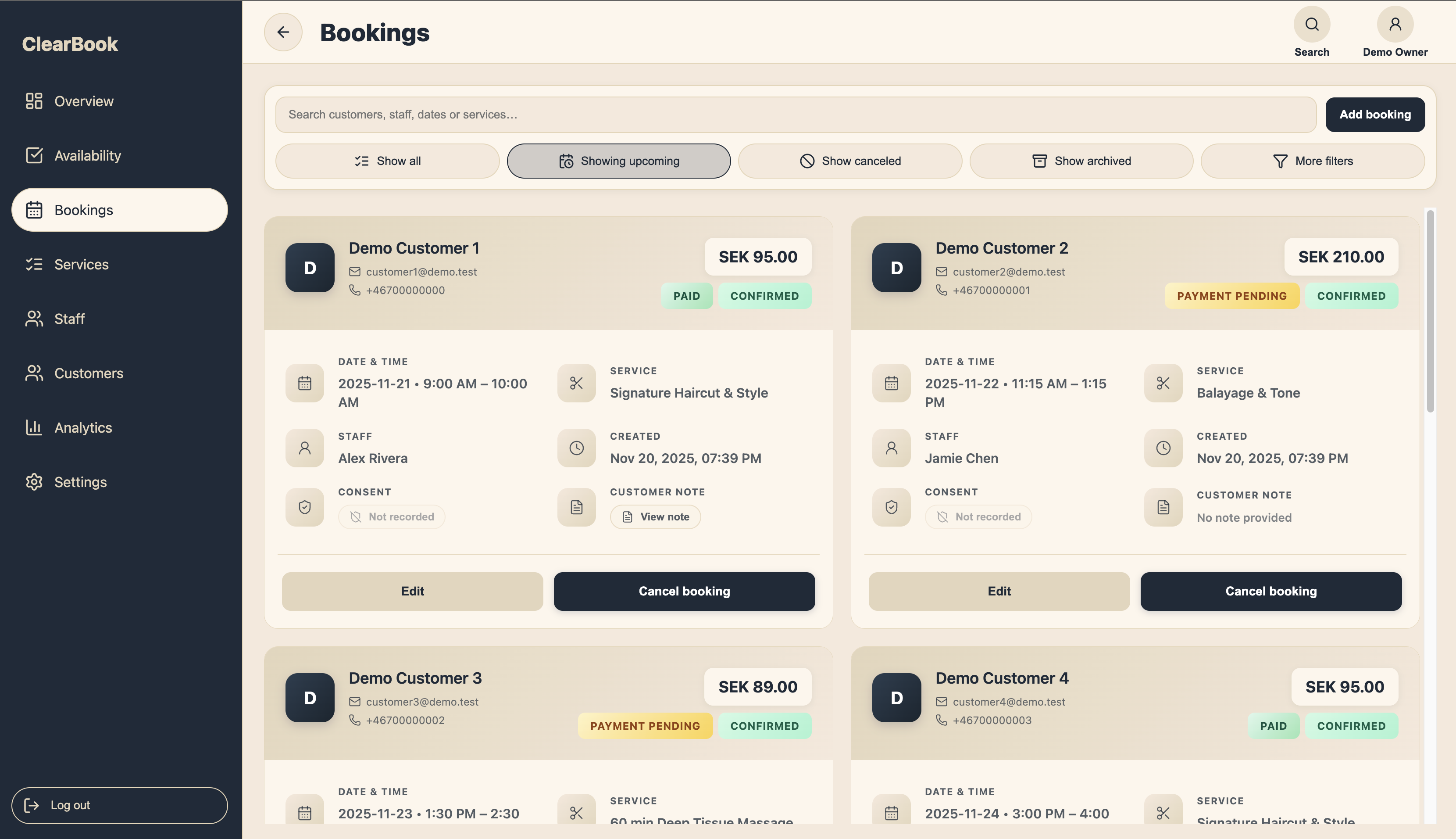The height and width of the screenshot is (839, 1456).
Task: Expand the More filters panel
Action: pyautogui.click(x=1313, y=161)
